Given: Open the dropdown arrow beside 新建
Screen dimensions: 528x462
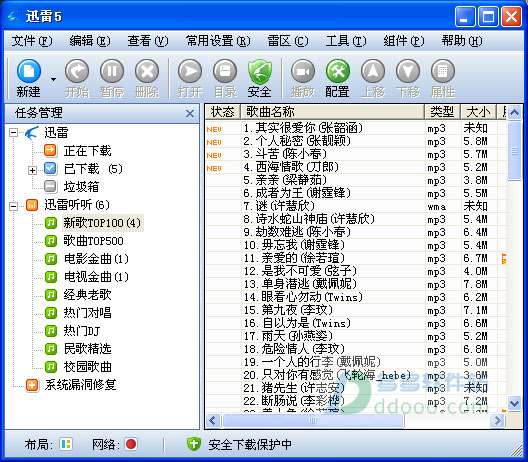Looking at the screenshot, I should pos(53,79).
